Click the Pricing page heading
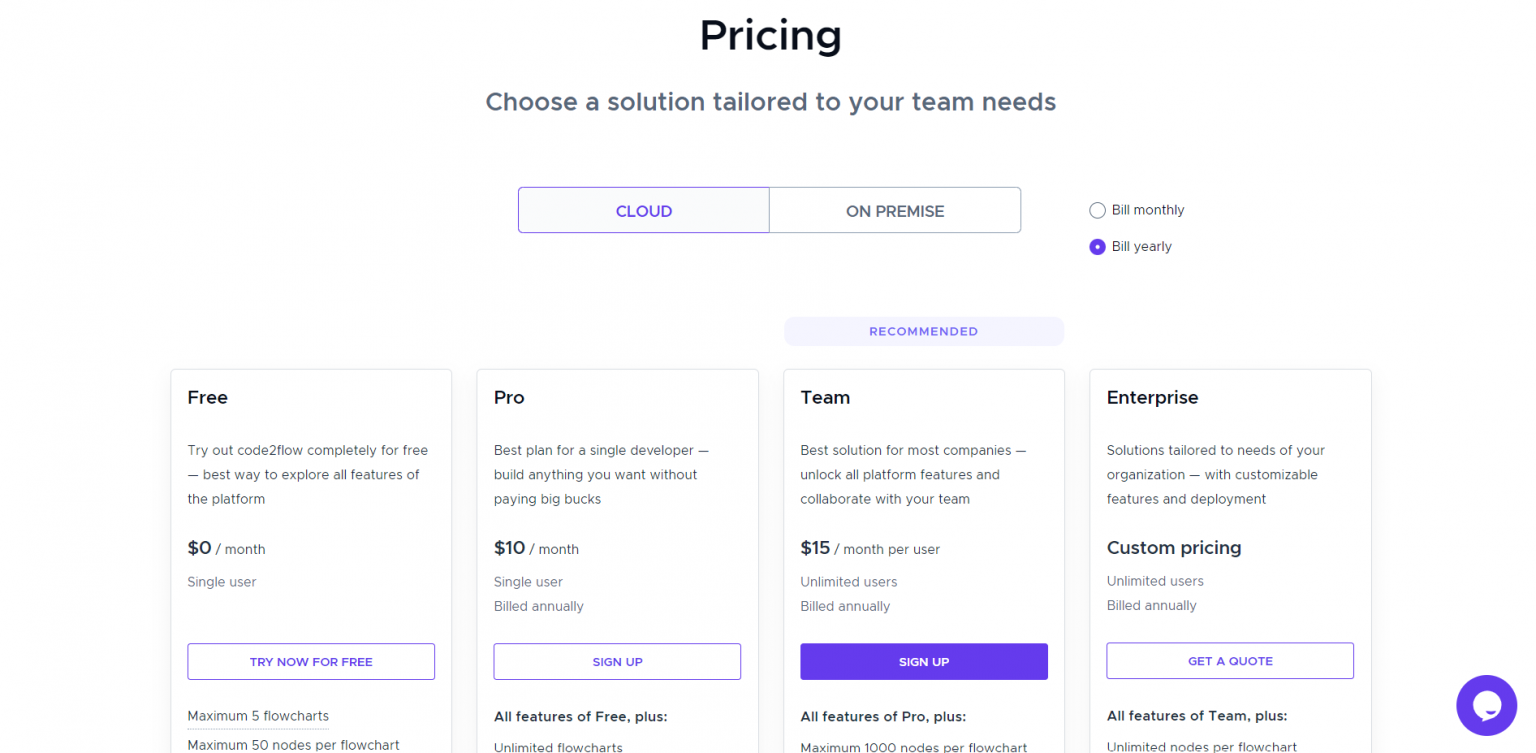1536x753 pixels. point(770,35)
